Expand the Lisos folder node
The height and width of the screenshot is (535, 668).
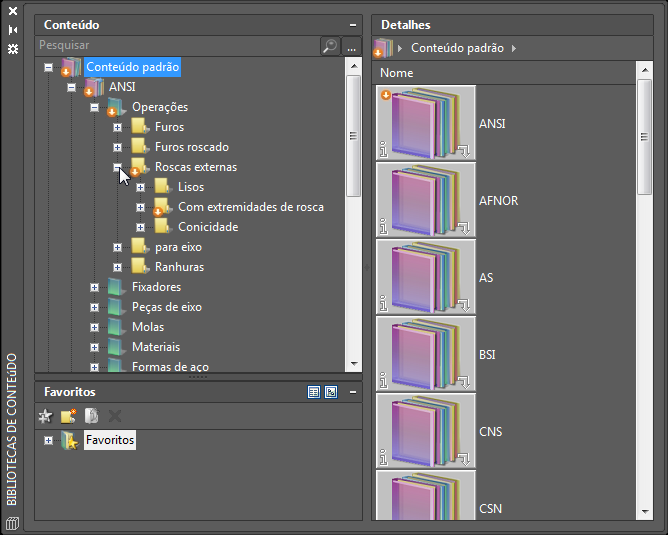pos(141,187)
